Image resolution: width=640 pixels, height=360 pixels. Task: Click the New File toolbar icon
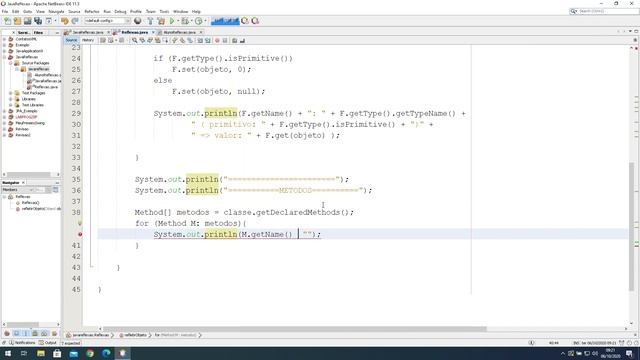tap(7, 21)
